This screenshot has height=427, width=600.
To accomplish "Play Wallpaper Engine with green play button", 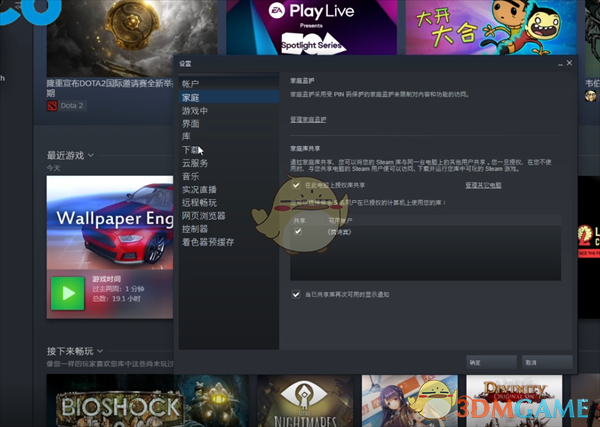I will [68, 293].
